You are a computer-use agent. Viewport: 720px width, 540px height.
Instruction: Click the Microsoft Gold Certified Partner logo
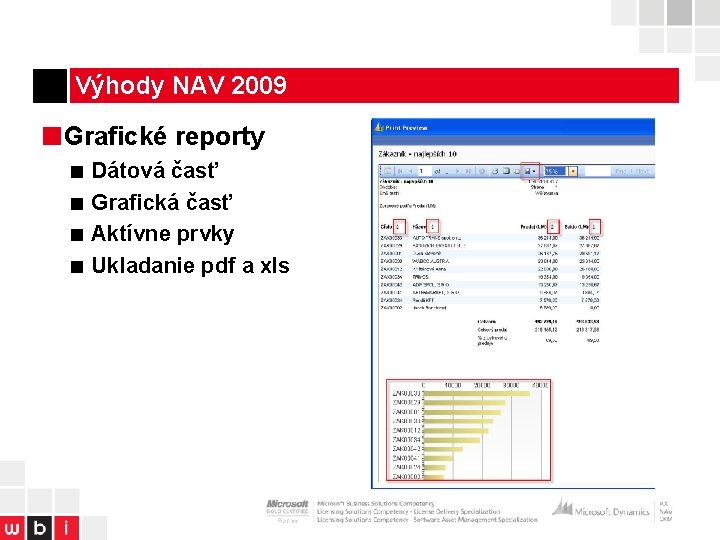(287, 512)
